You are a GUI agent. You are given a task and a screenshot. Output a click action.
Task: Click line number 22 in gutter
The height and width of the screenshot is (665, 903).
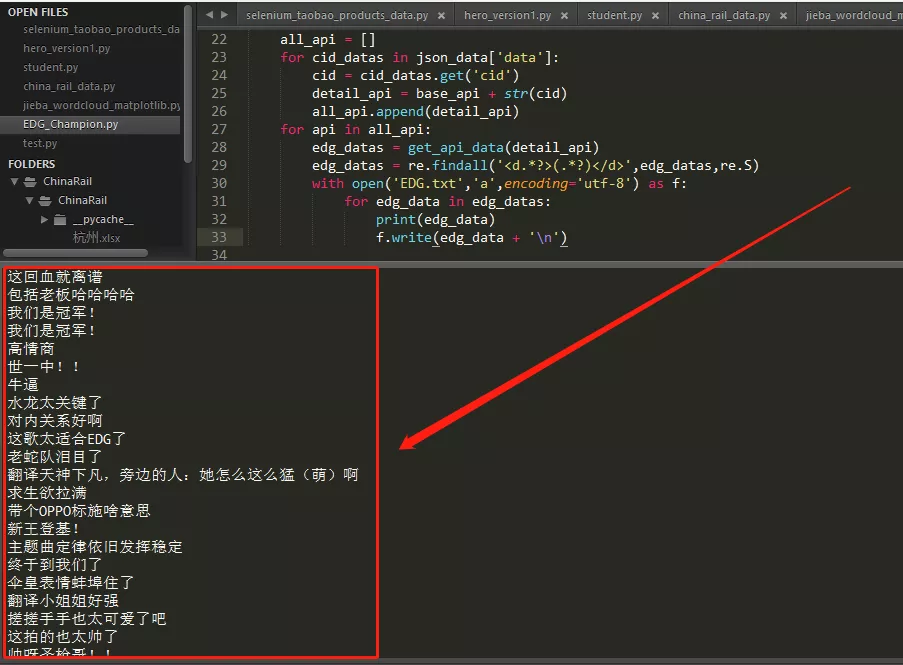[219, 39]
